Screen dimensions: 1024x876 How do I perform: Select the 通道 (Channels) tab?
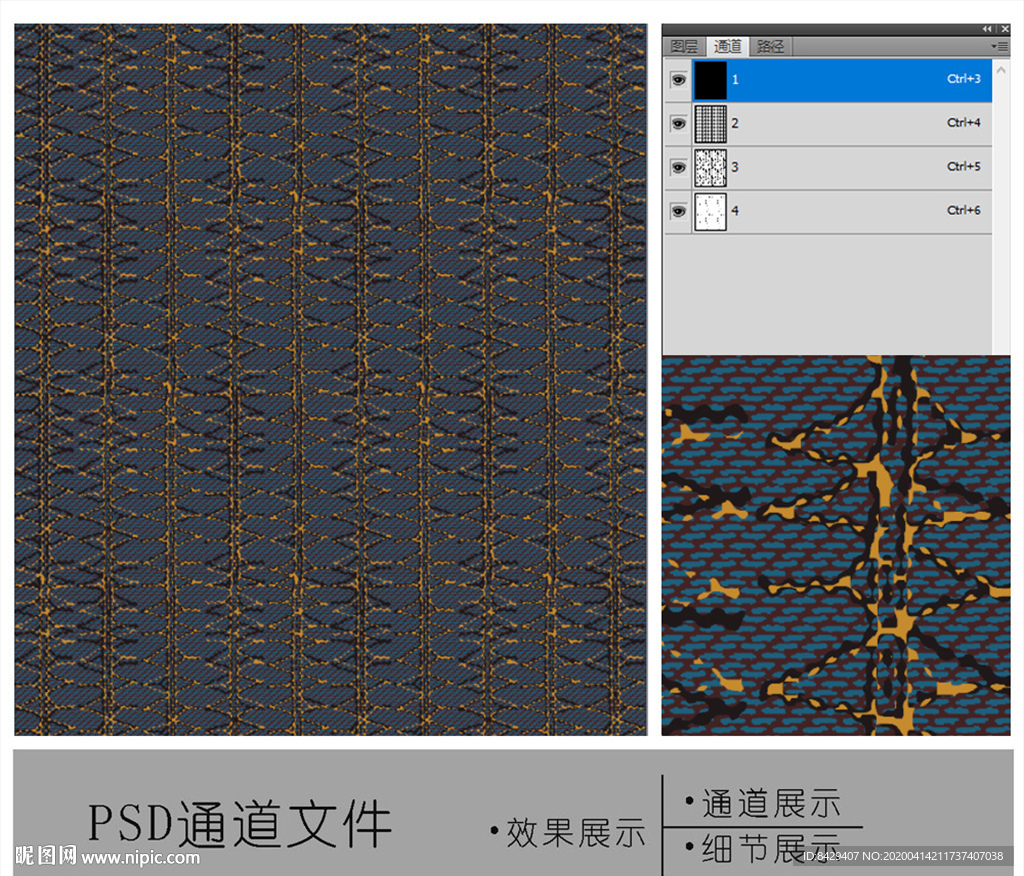pos(727,46)
